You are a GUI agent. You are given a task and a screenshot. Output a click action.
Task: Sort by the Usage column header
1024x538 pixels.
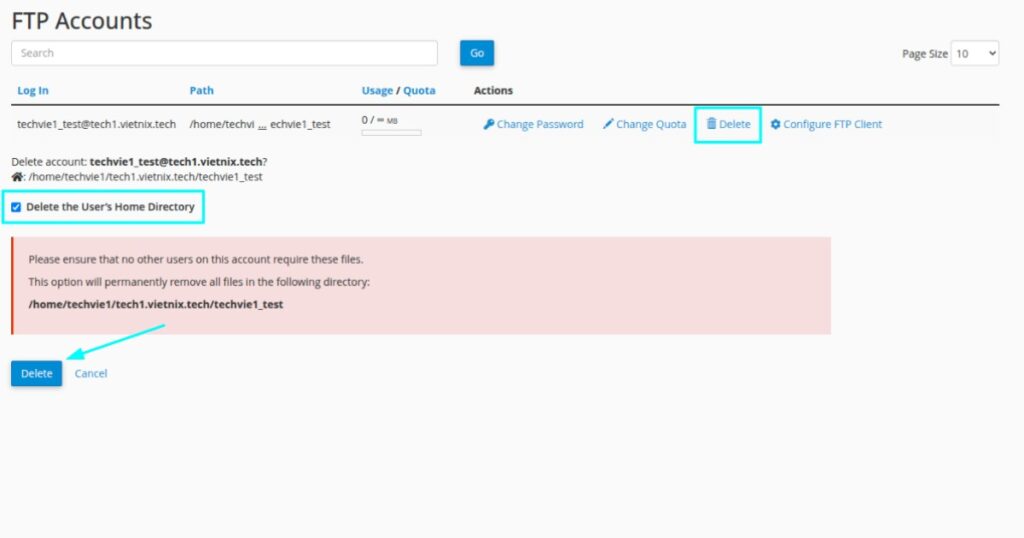pos(377,91)
